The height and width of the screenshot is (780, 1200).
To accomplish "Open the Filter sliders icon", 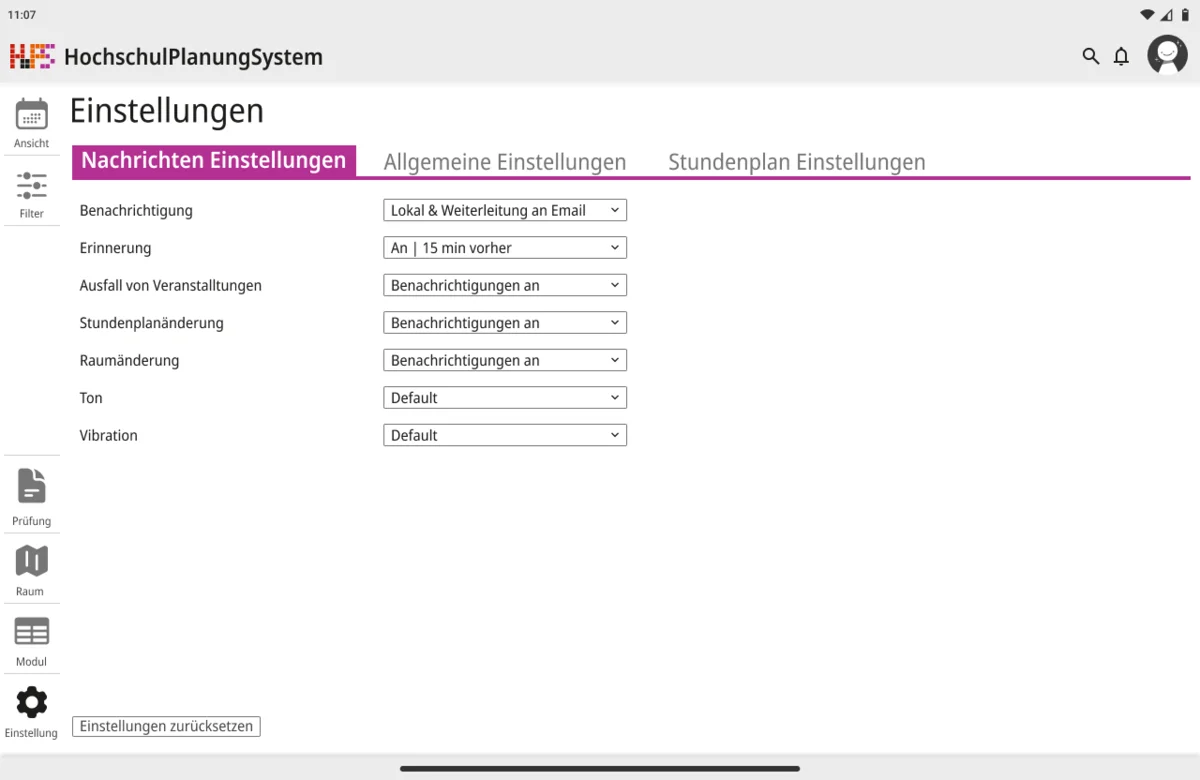I will coord(31,186).
